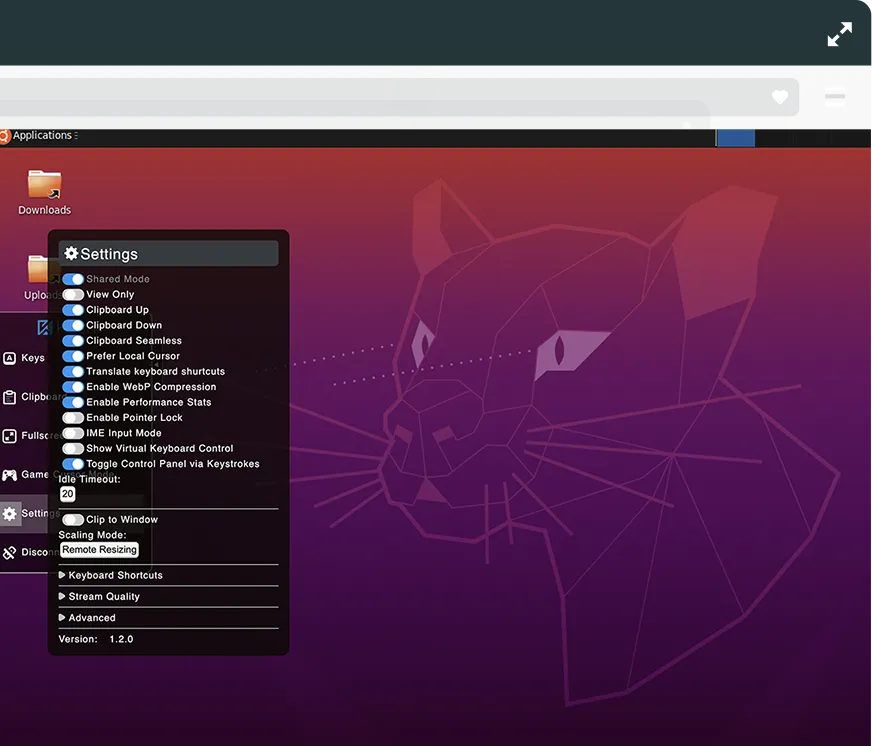Select the Keys icon in the sidebar
This screenshot has width=872, height=746.
click(x=8, y=357)
